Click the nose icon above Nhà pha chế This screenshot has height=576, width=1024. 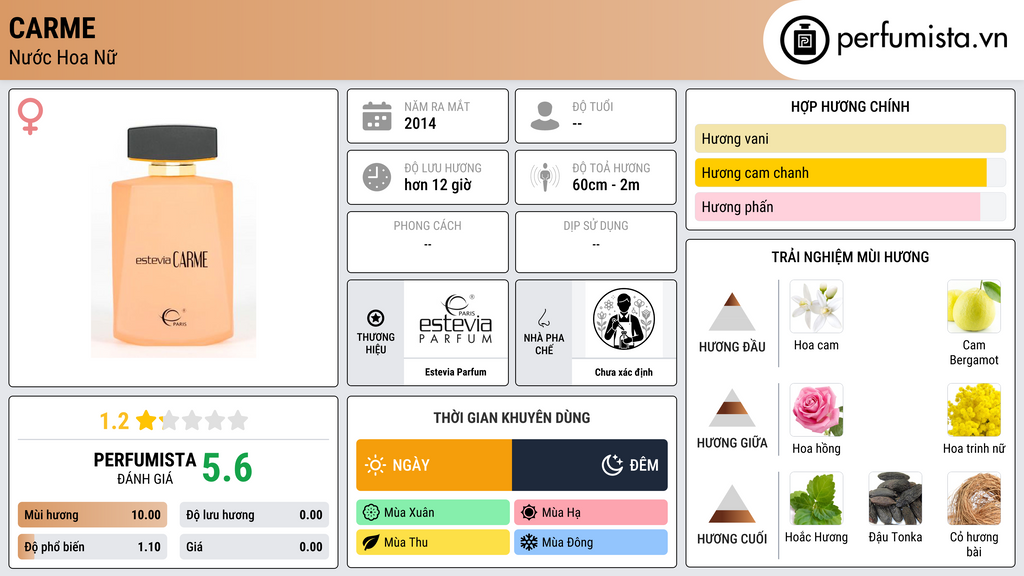[x=543, y=318]
